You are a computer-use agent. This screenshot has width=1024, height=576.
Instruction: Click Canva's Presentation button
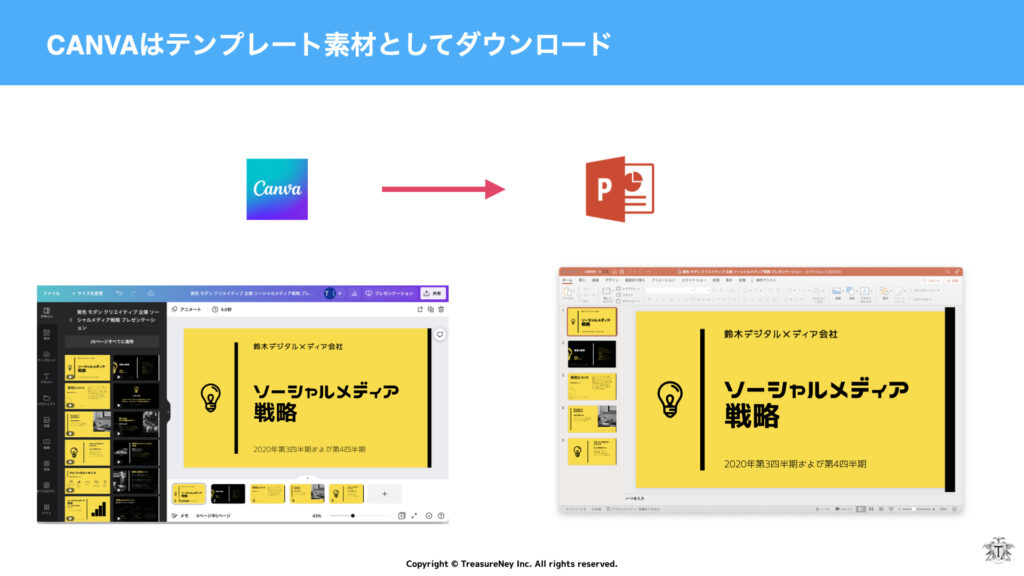coord(389,294)
